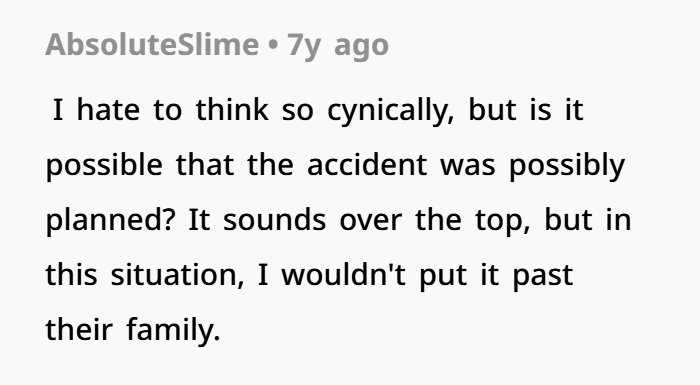Click the word "cynically" in the comment
The width and height of the screenshot is (700, 385).
click(x=391, y=110)
